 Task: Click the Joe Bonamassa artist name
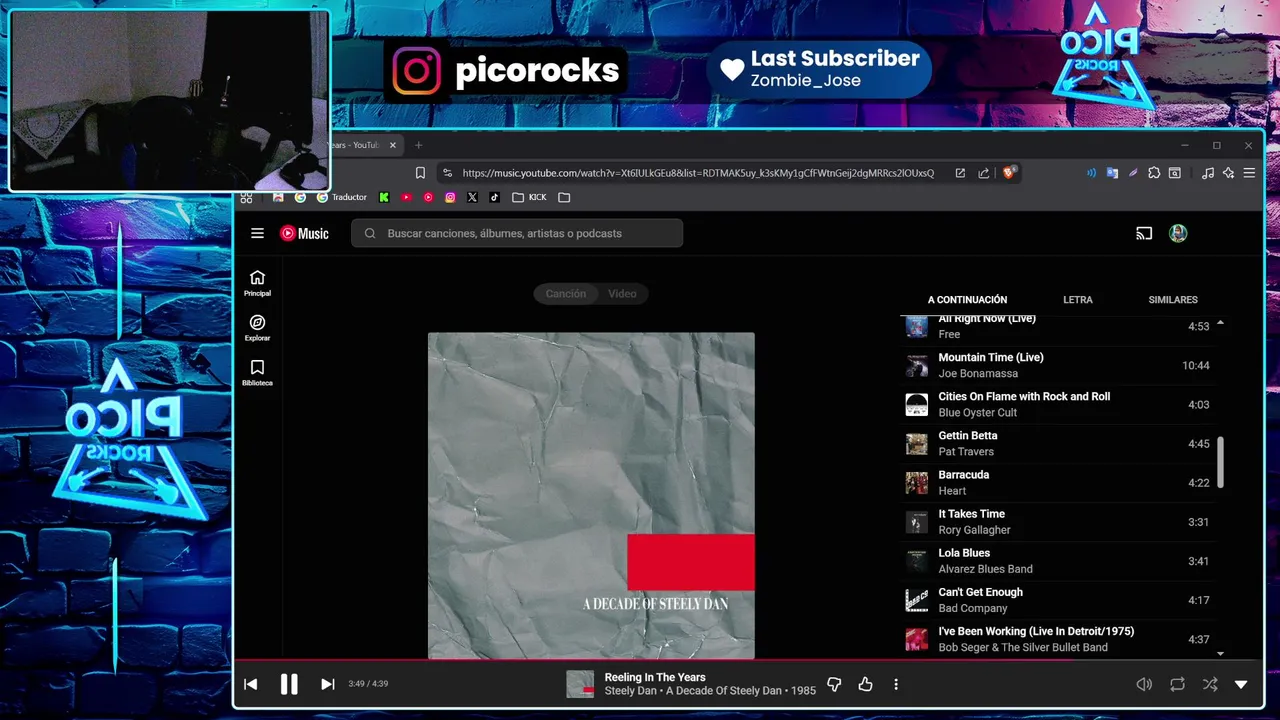[x=978, y=373]
